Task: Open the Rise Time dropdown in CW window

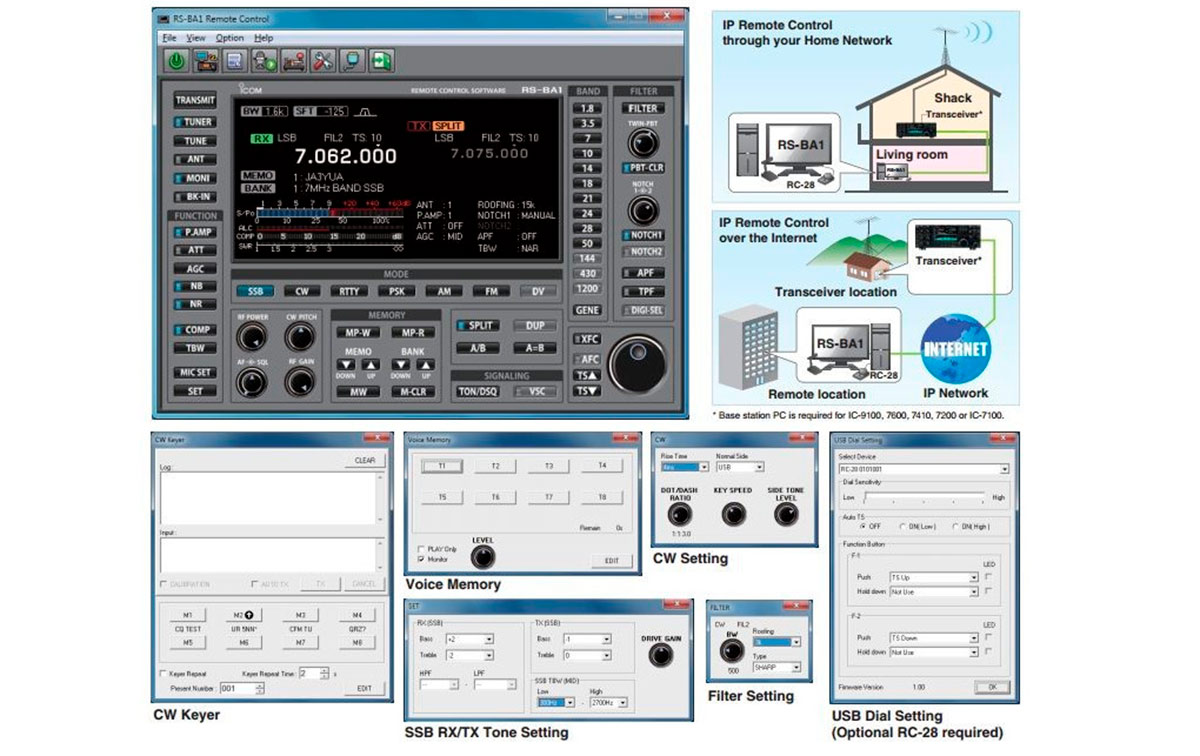Action: 685,467
